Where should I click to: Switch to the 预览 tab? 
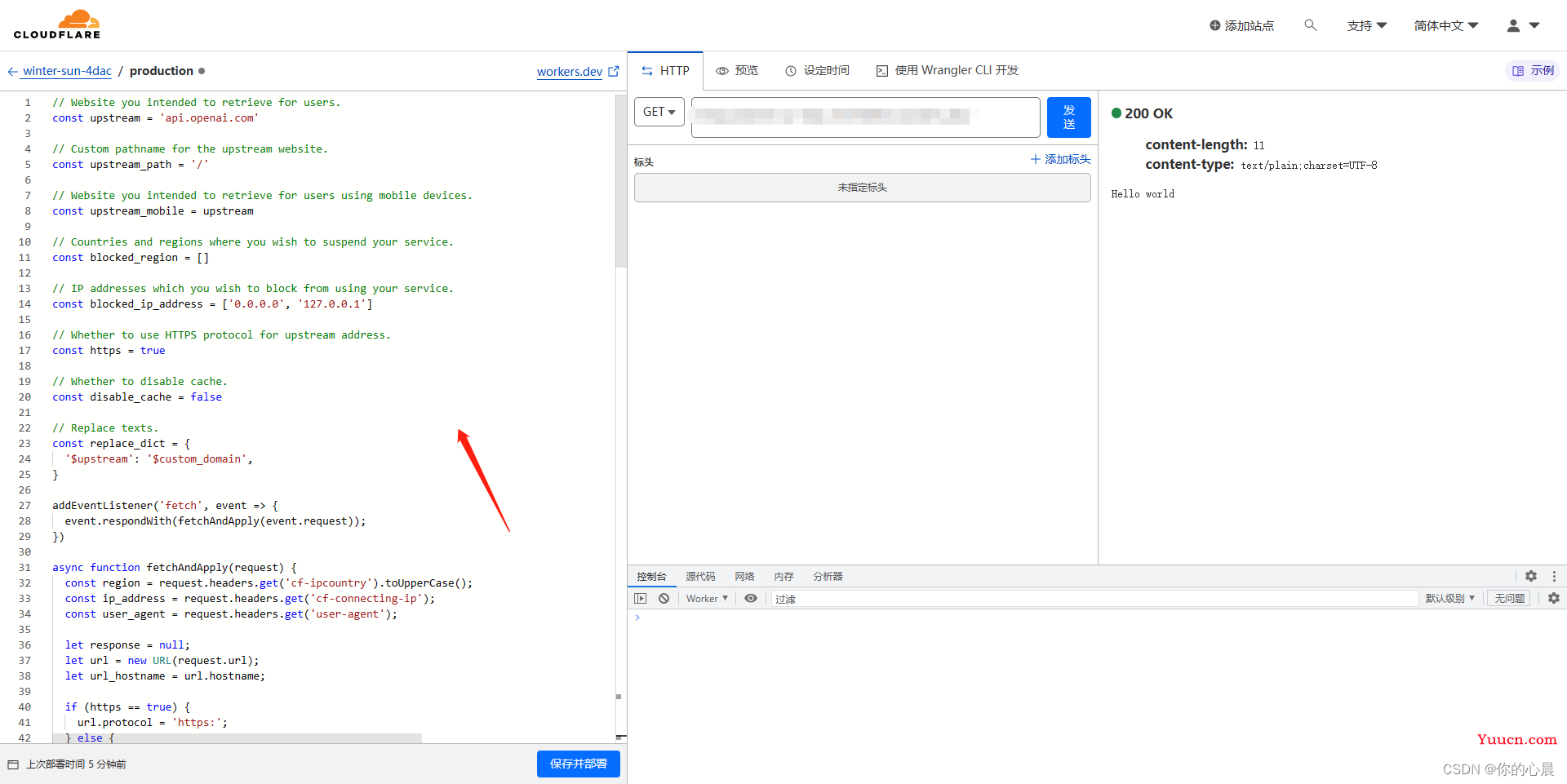737,71
